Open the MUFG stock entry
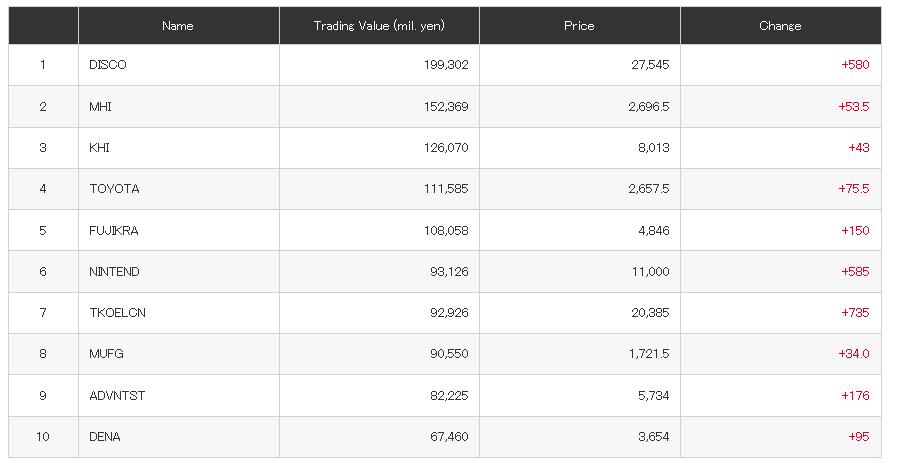The width and height of the screenshot is (897, 470). point(106,354)
